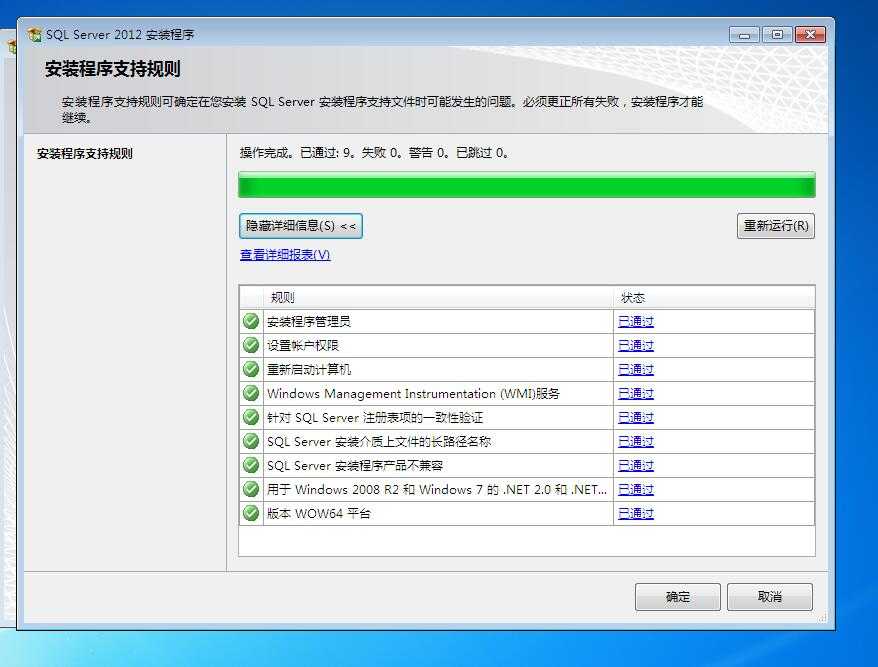Open 已通过 link for 长路径名称 rule
878x667 pixels.
(x=636, y=441)
